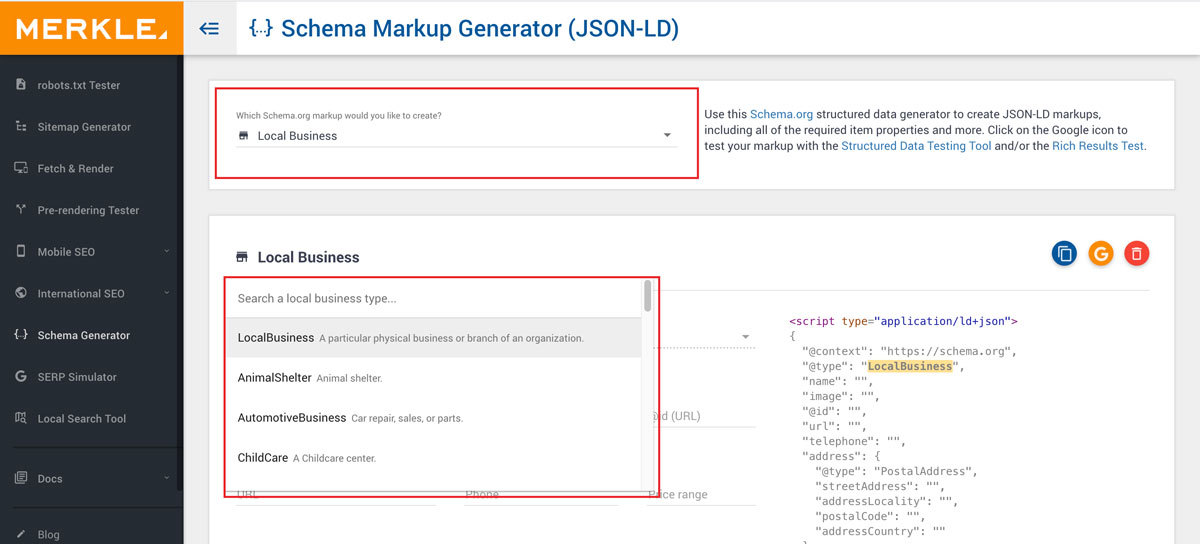Image resolution: width=1200 pixels, height=544 pixels.
Task: Click the Merkle logo
Action: 91,29
